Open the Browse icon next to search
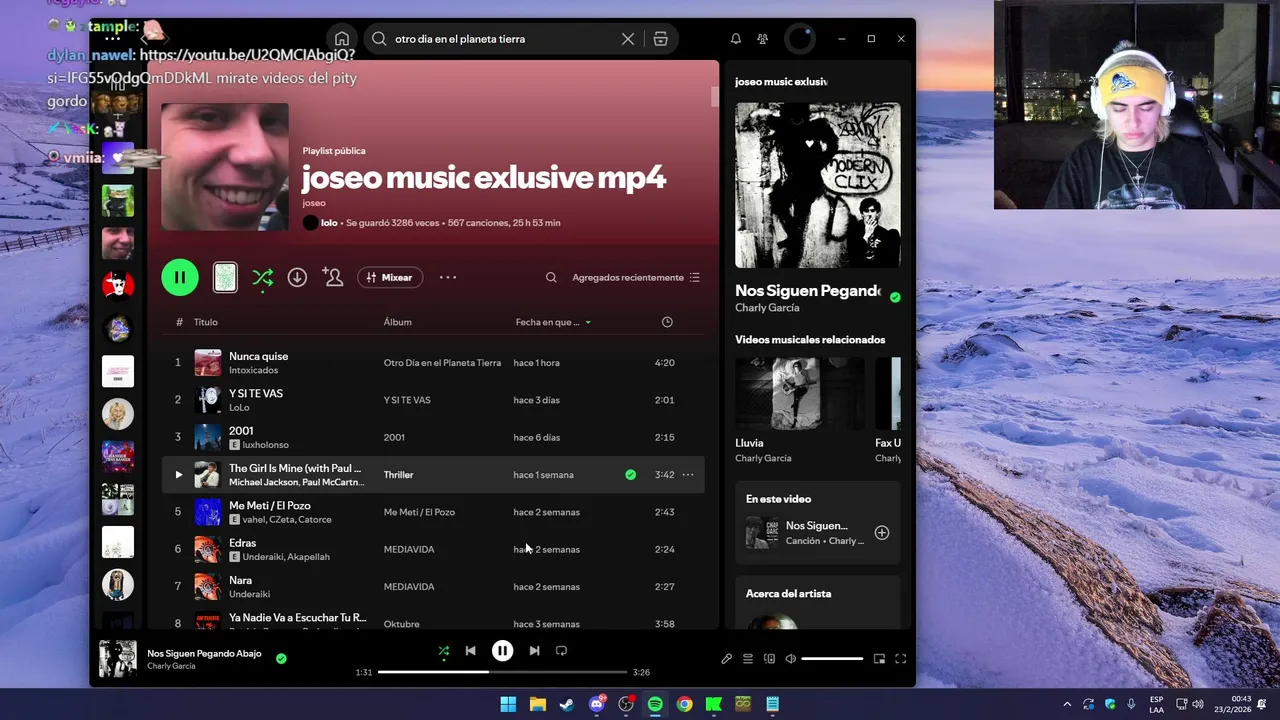The image size is (1280, 720). click(660, 39)
